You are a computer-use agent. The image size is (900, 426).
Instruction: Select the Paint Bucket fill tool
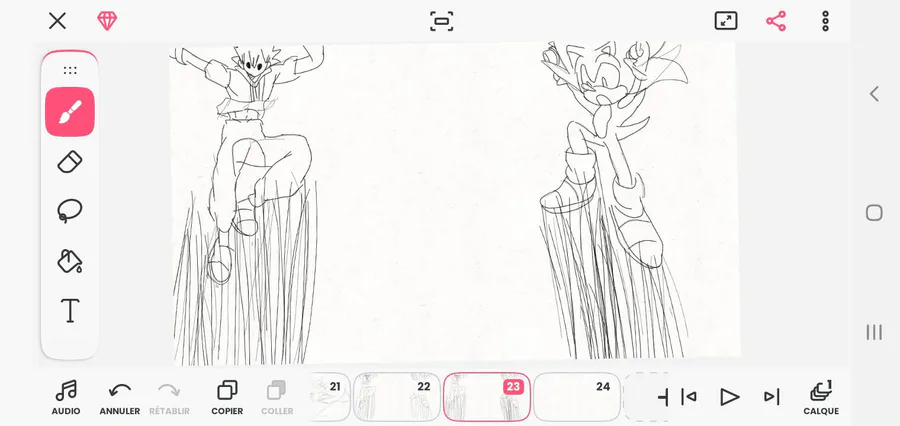[x=70, y=261]
